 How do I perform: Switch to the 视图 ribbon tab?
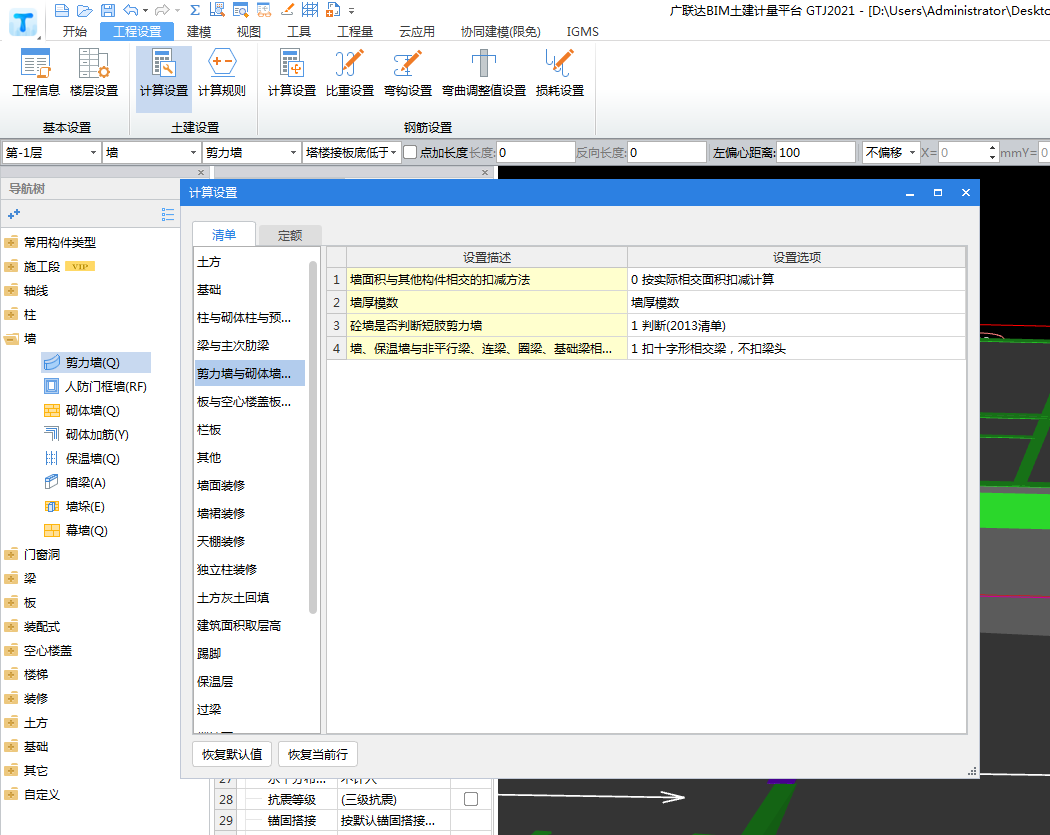click(248, 31)
